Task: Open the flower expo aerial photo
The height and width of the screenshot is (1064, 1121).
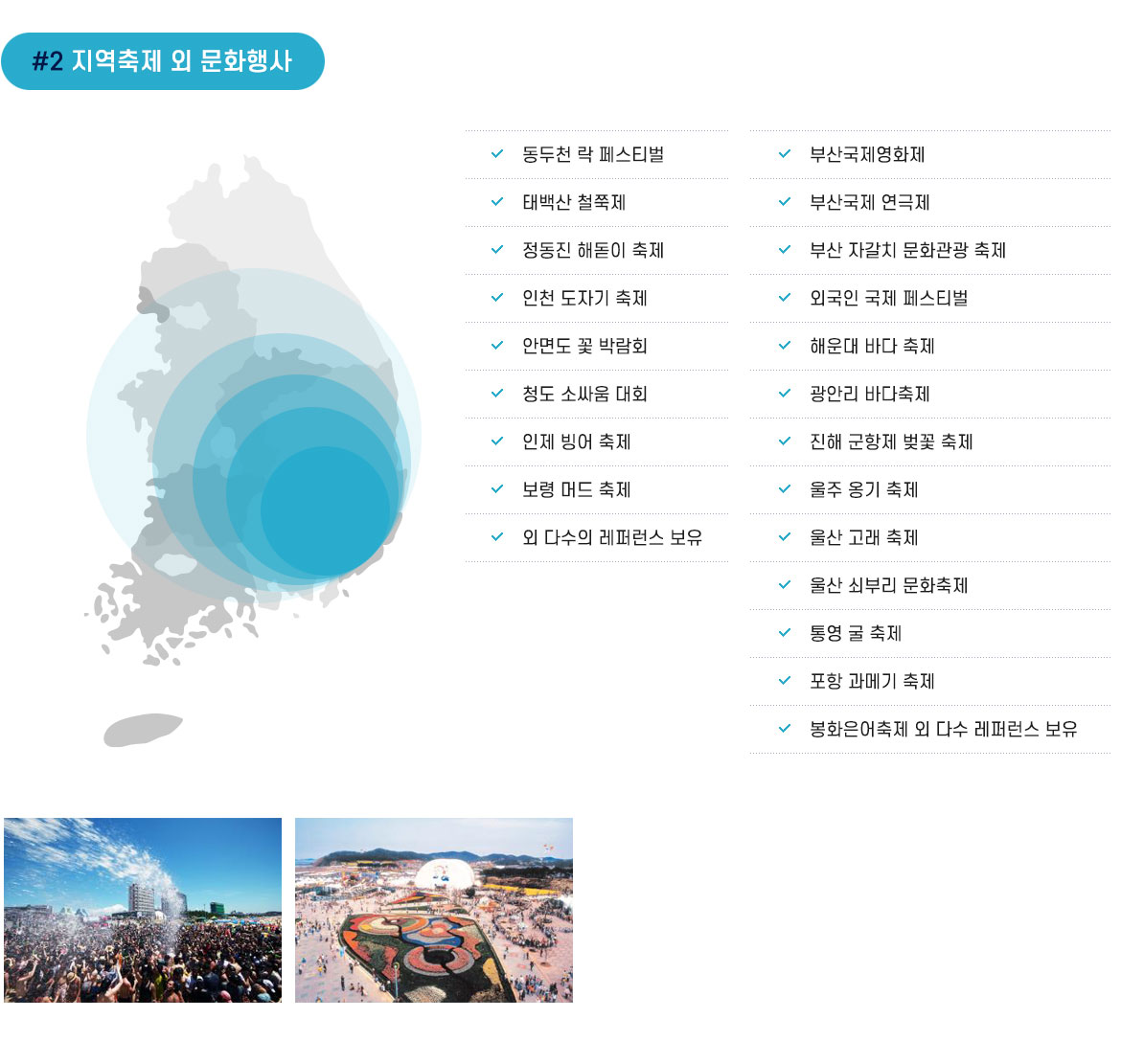Action: coord(434,910)
